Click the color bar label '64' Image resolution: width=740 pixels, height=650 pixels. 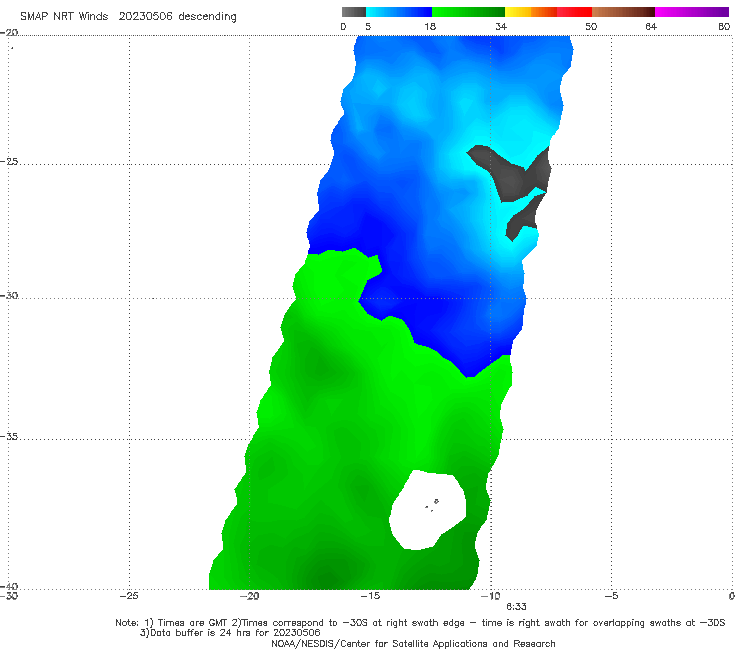[651, 26]
